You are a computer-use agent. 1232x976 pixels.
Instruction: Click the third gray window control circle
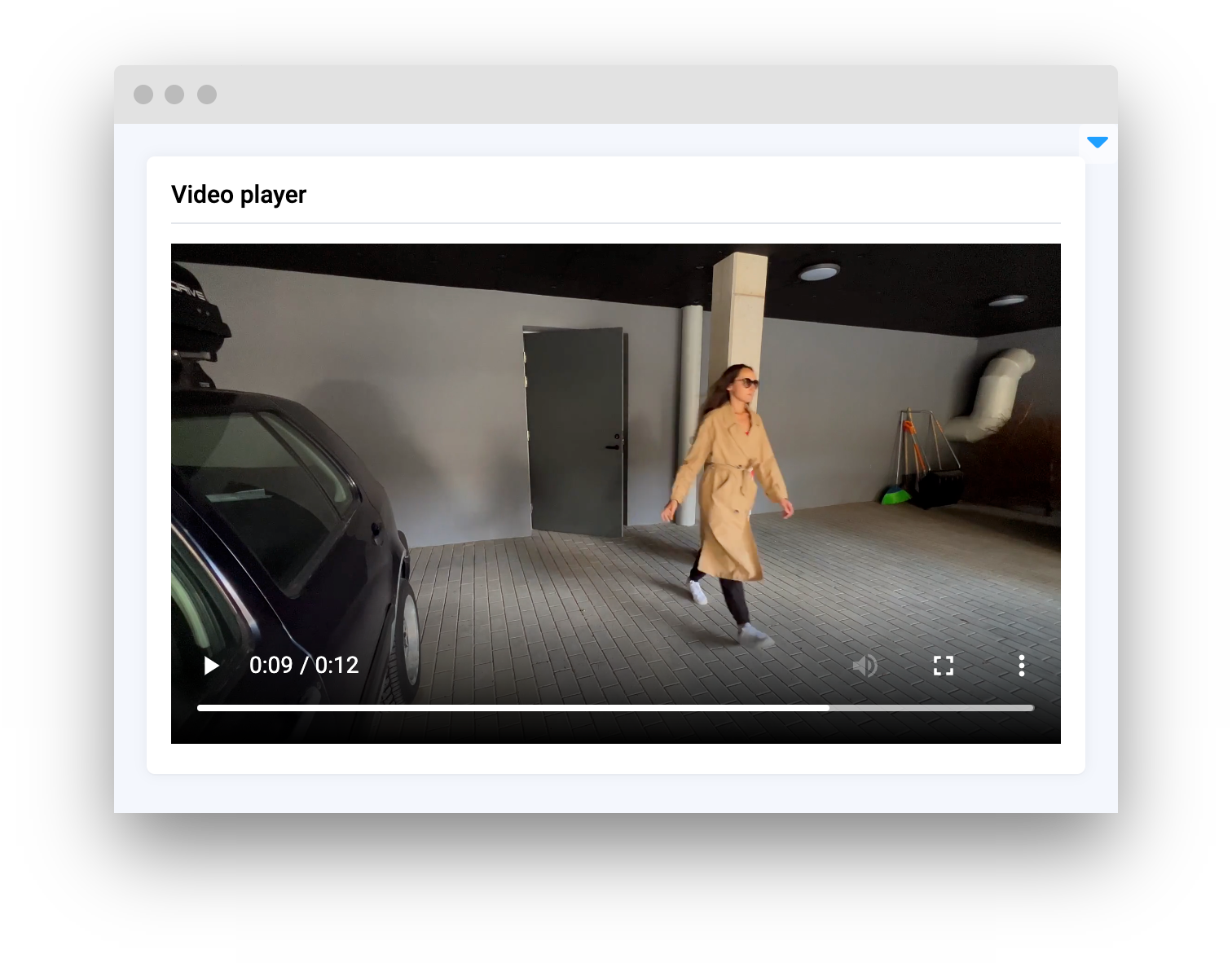(207, 95)
